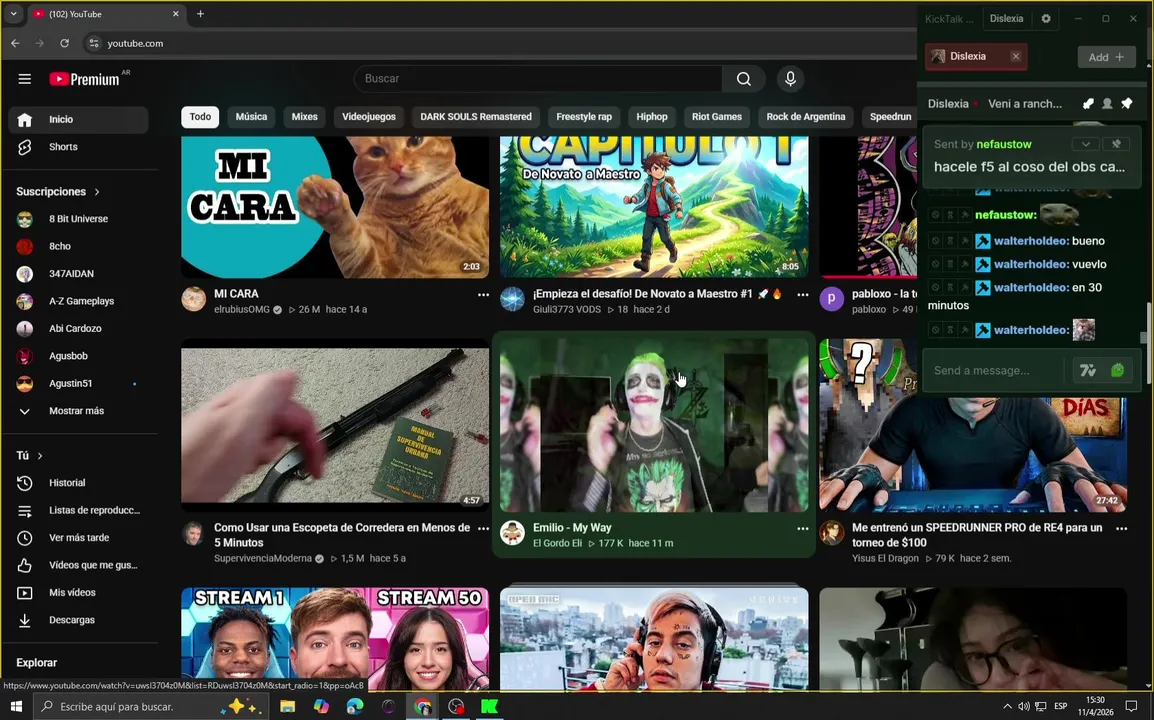Viewport: 1154px width, 720px height.
Task: Click the YouTube search field
Action: tap(538, 79)
